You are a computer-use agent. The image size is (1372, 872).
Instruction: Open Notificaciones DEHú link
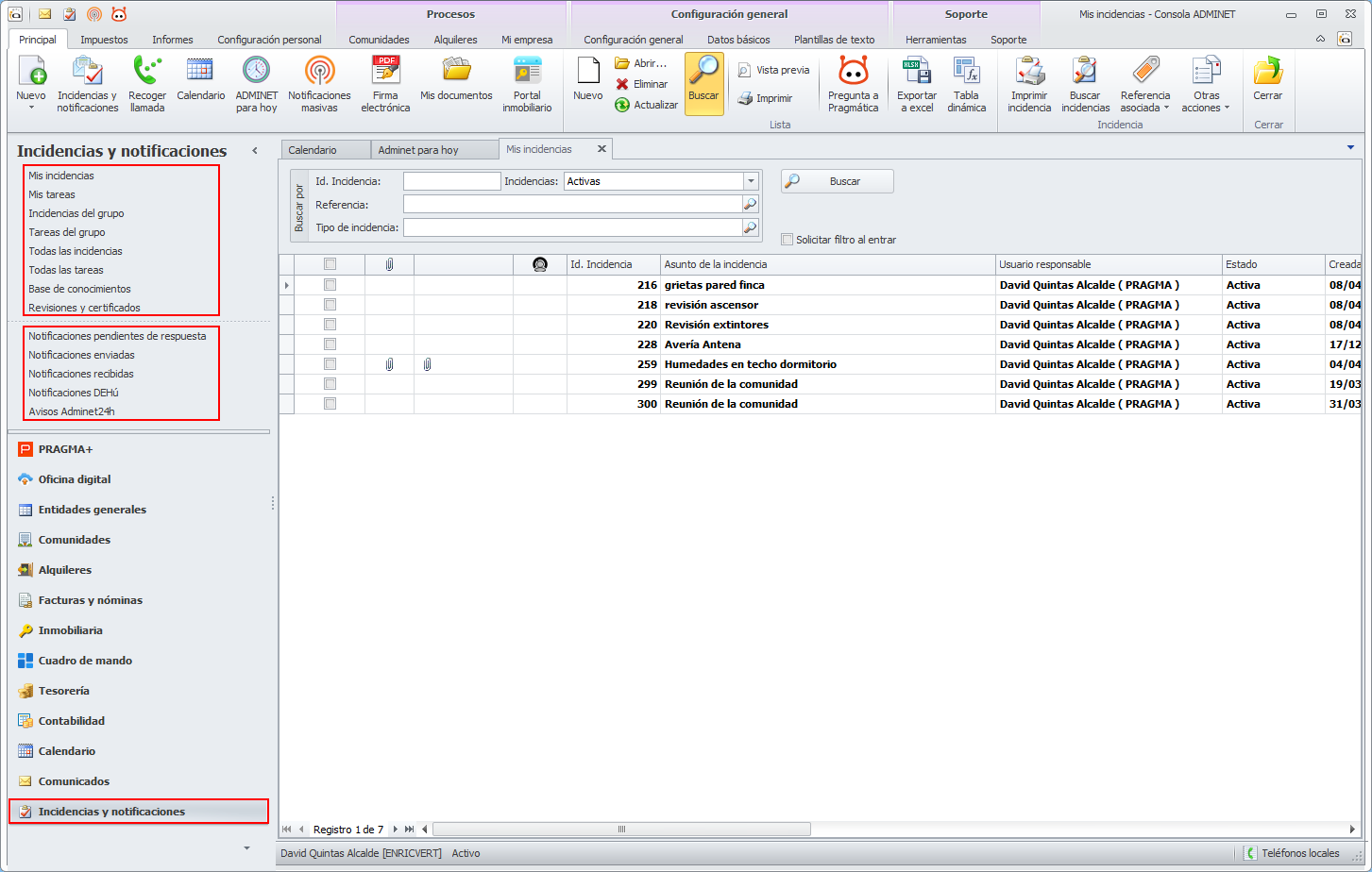74,393
